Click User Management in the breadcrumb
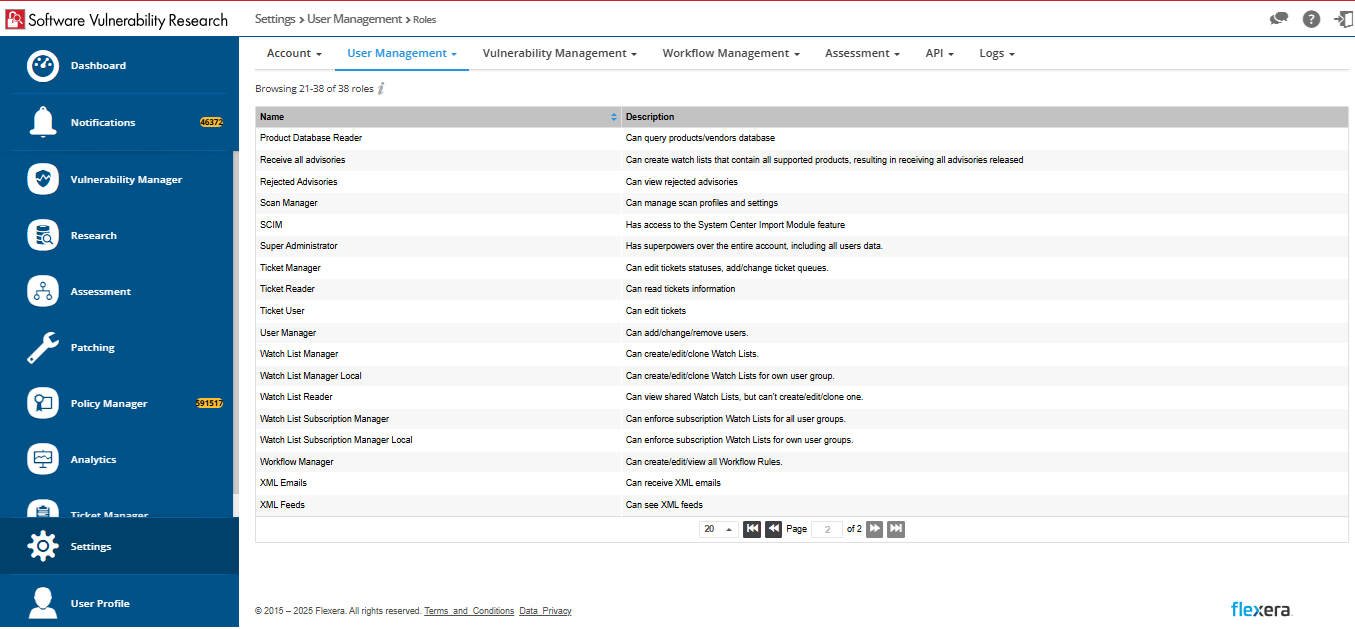Viewport: 1355px width, 629px height. click(353, 19)
